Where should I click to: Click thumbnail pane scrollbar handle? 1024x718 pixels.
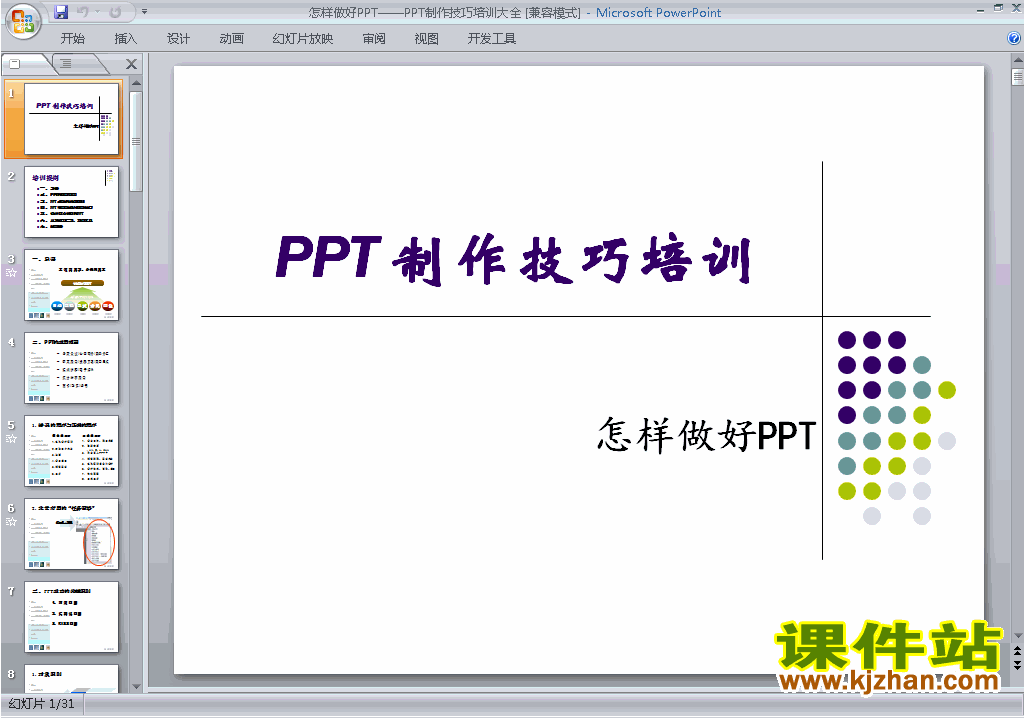[136, 141]
